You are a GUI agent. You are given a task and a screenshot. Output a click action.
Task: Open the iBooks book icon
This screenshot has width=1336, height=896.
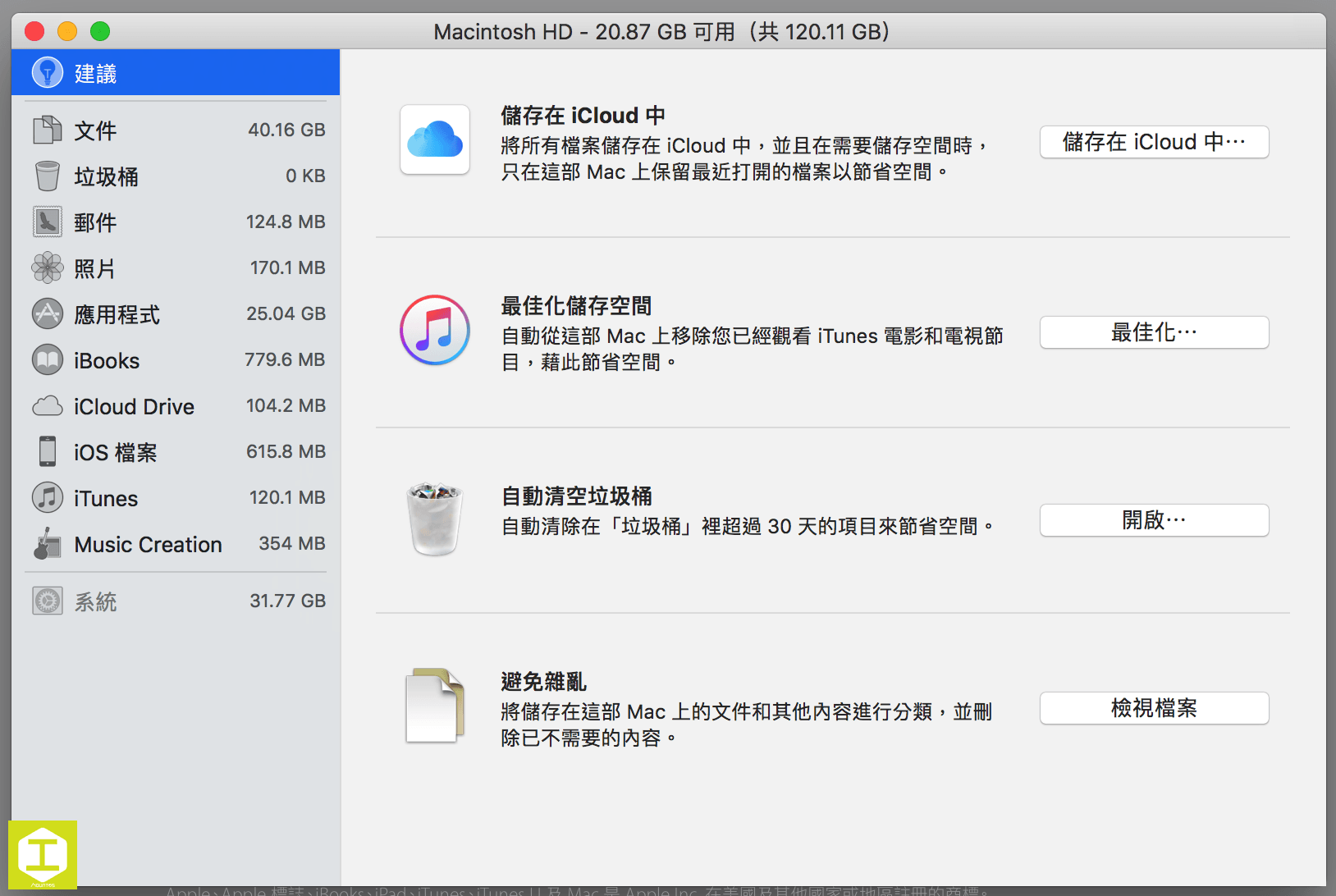[x=47, y=359]
